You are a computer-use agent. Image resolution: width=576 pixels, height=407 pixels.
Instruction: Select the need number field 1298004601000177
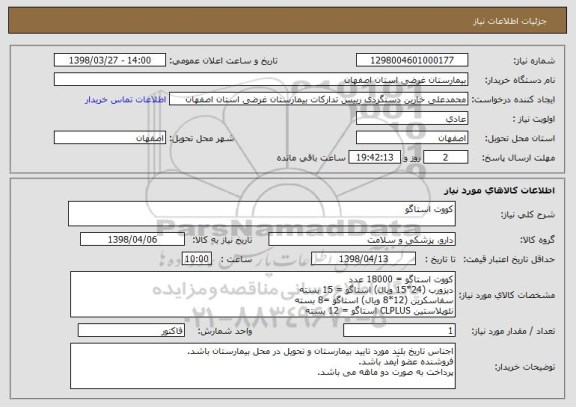[x=412, y=60]
